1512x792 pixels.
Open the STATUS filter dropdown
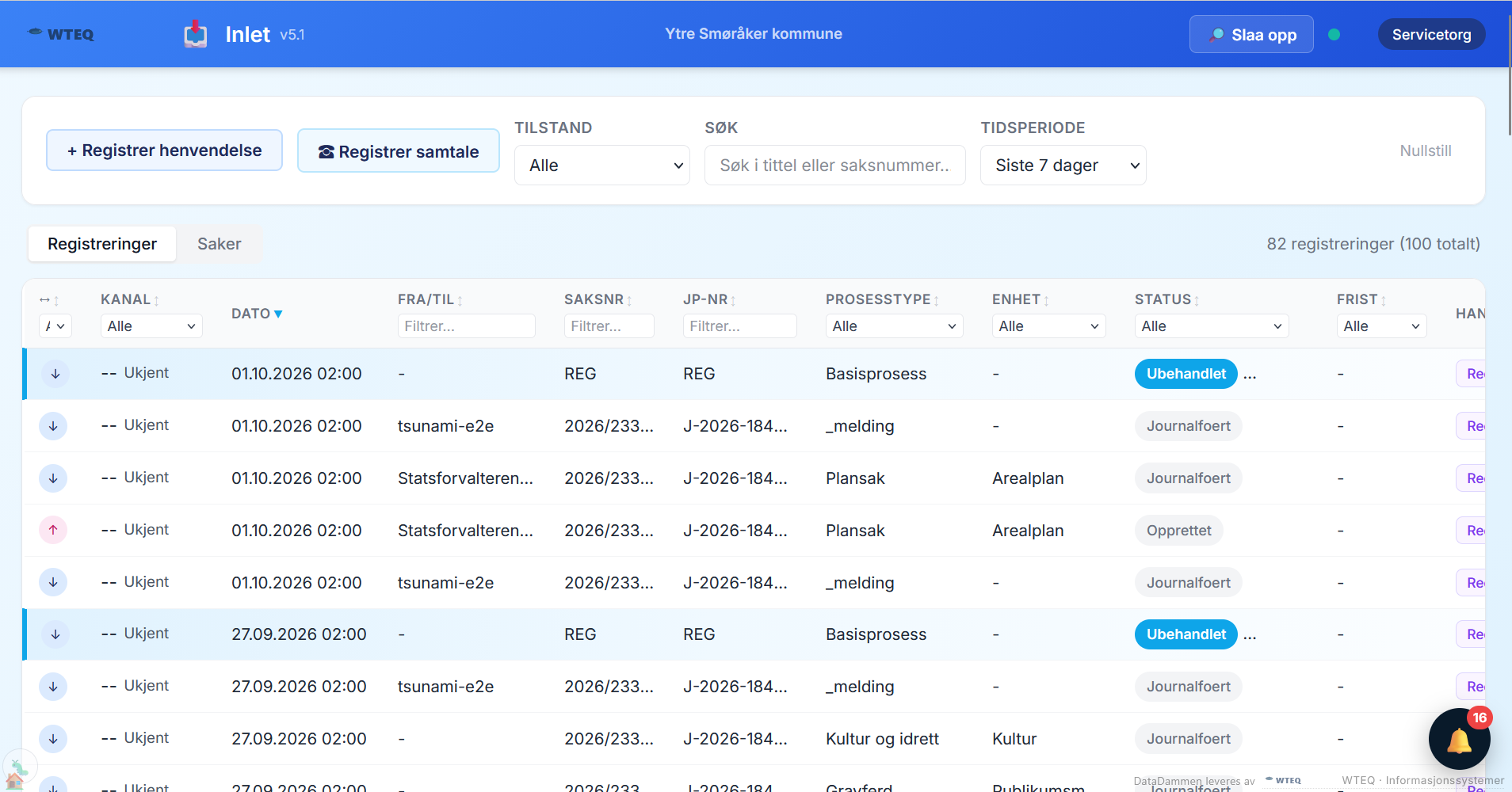point(1212,326)
